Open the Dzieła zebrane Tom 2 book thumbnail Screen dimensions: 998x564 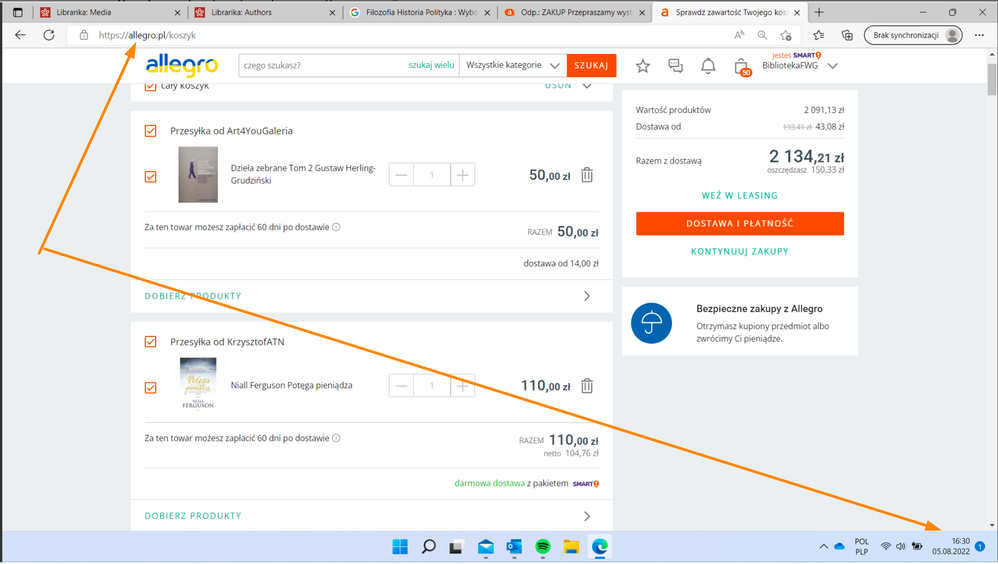(198, 175)
